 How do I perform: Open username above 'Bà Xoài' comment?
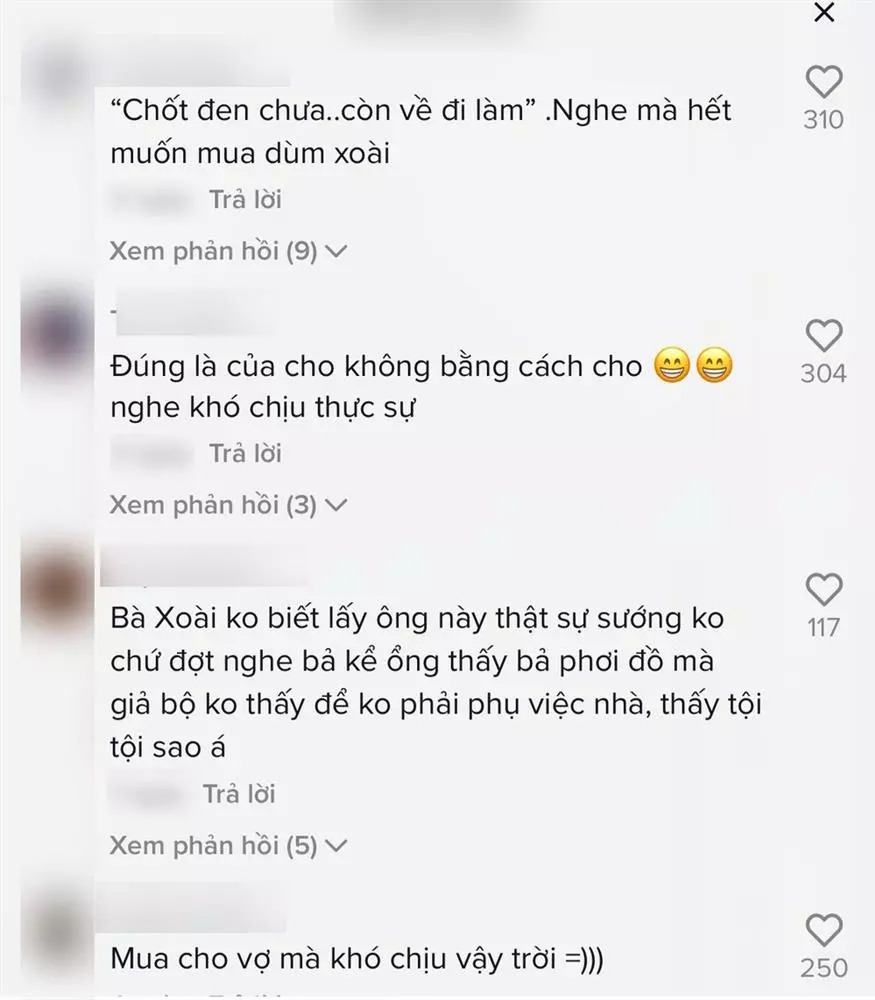coord(204,564)
